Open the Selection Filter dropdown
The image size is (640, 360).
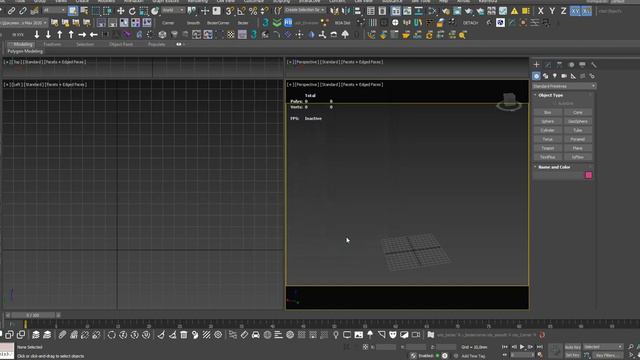coord(53,11)
